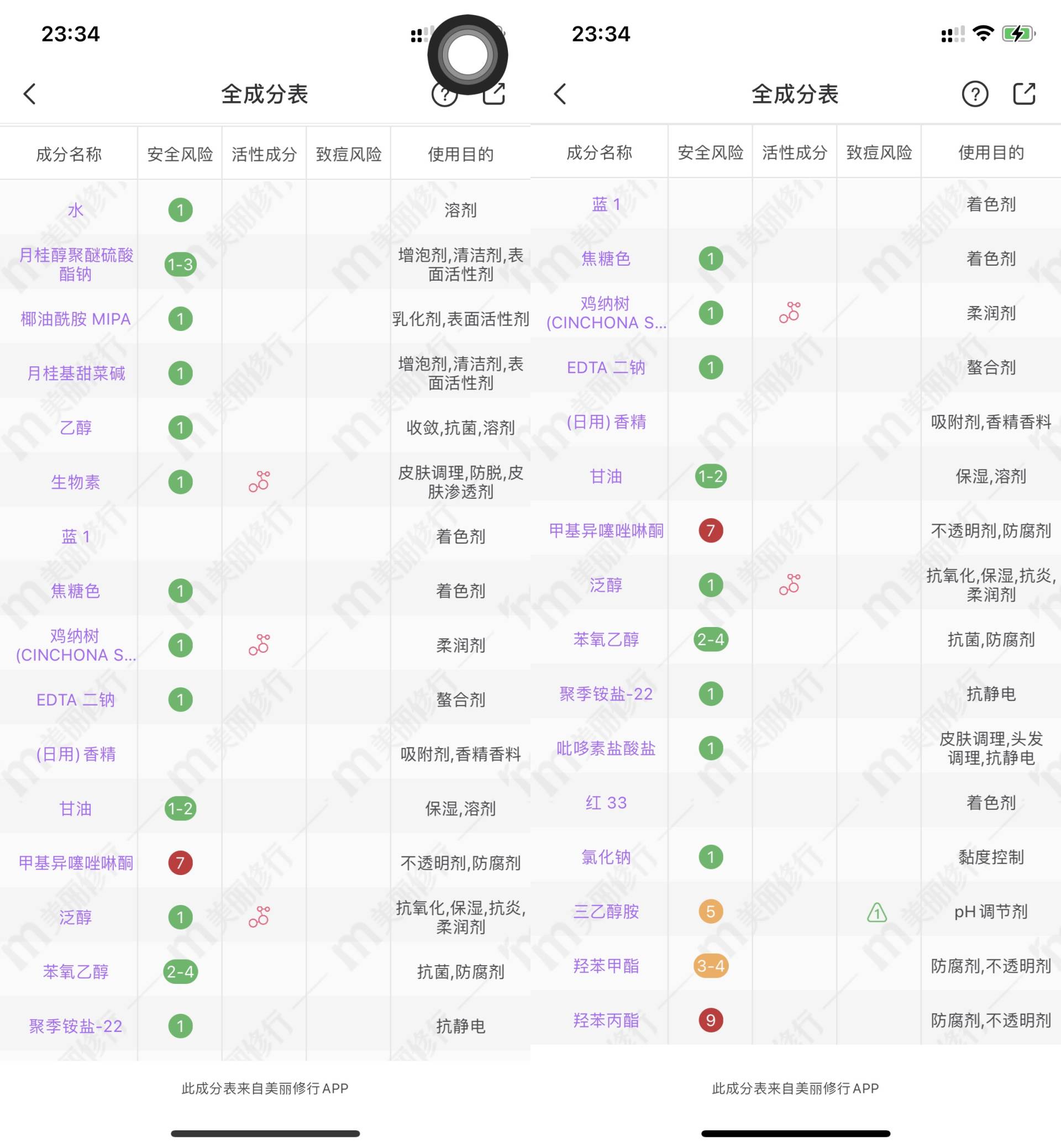Tap 活性成分 column header on left screen

click(264, 154)
